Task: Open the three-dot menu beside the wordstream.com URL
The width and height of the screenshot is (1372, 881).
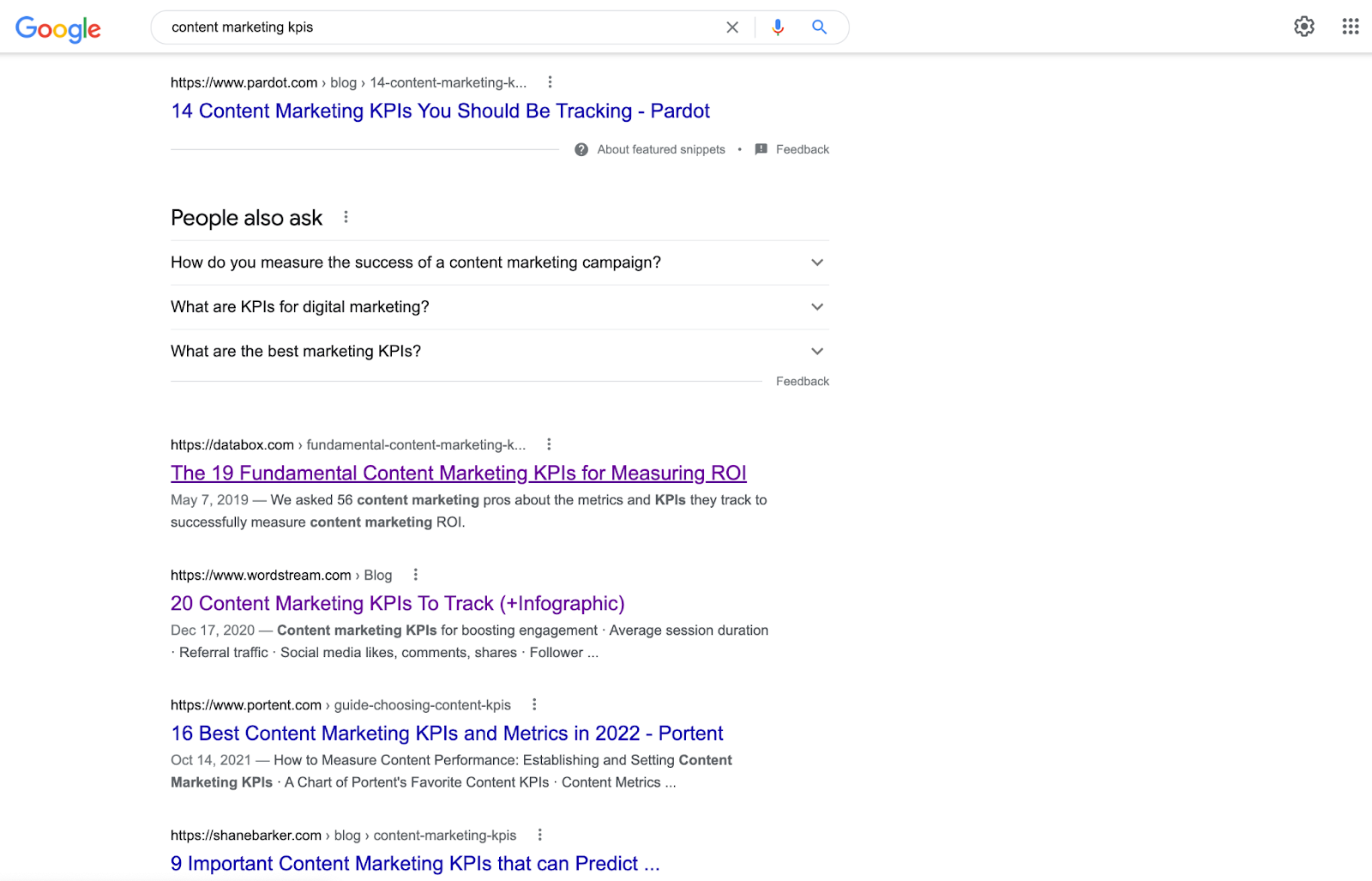Action: pyautogui.click(x=415, y=575)
